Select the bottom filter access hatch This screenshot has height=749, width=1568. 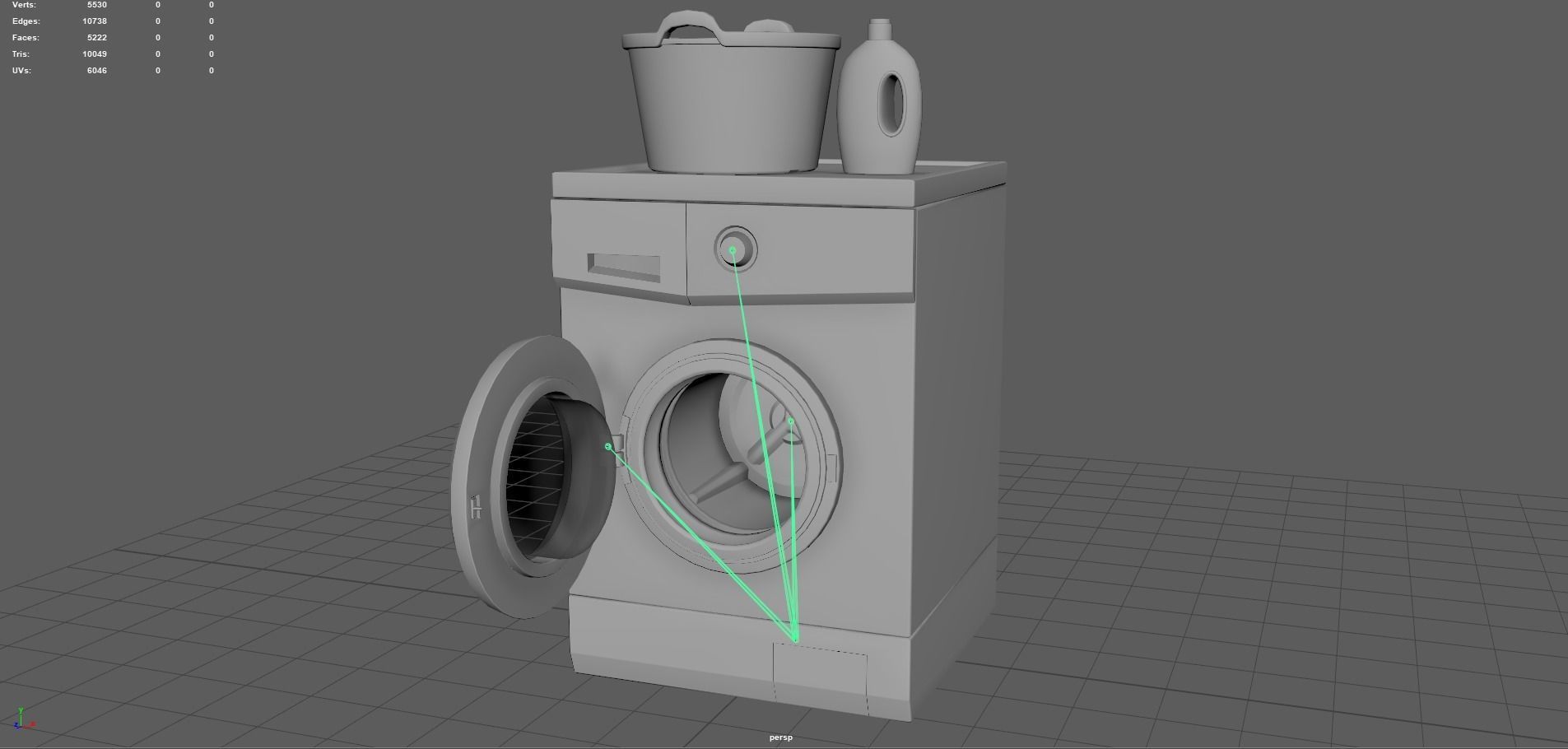pos(821,678)
